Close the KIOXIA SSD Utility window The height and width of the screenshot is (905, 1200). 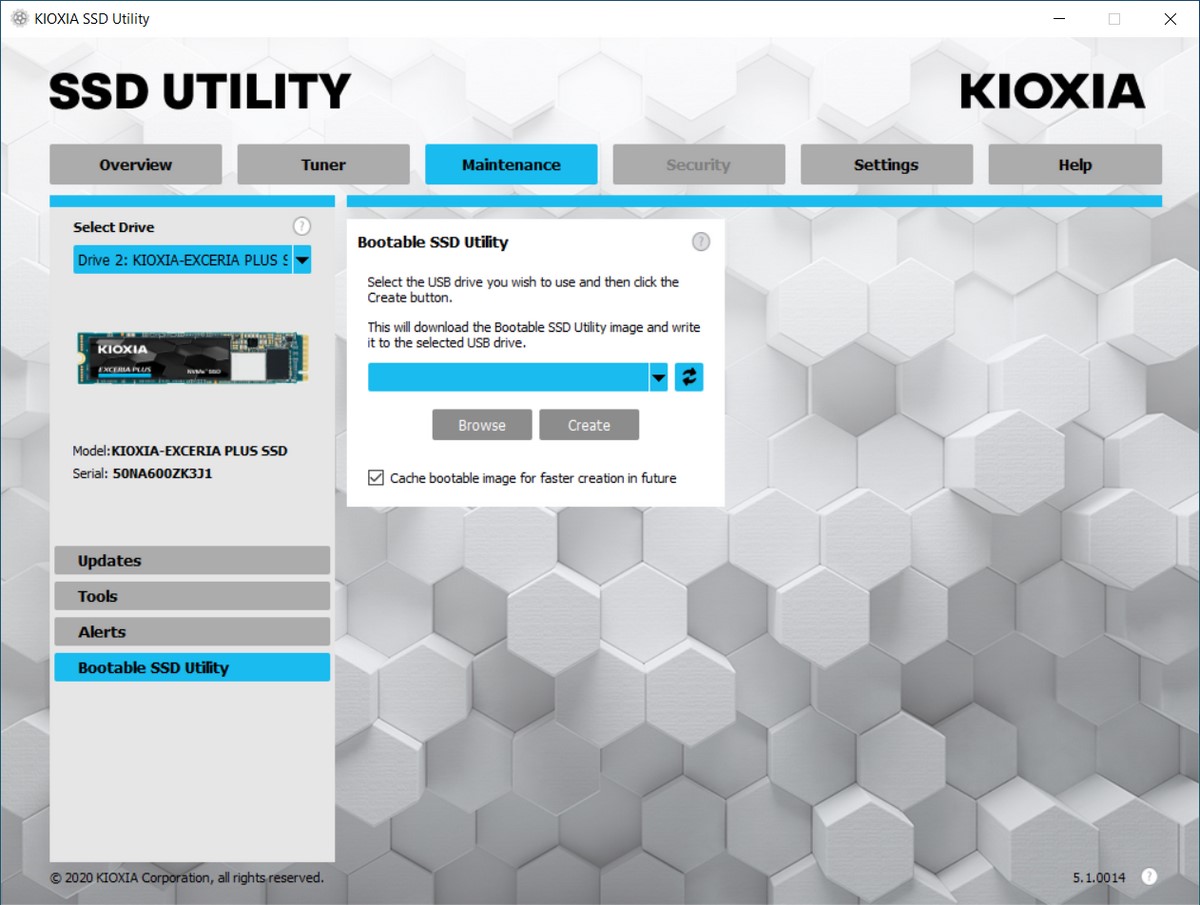[1170, 19]
